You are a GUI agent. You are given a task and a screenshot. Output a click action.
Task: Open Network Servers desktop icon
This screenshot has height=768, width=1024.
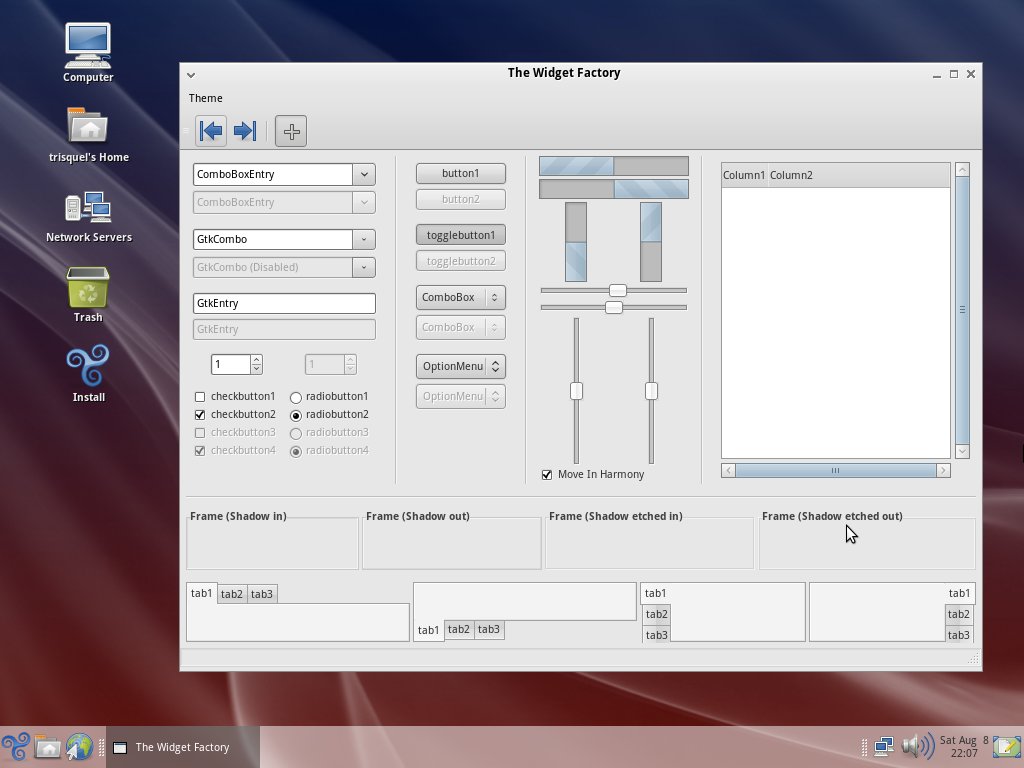[x=88, y=208]
